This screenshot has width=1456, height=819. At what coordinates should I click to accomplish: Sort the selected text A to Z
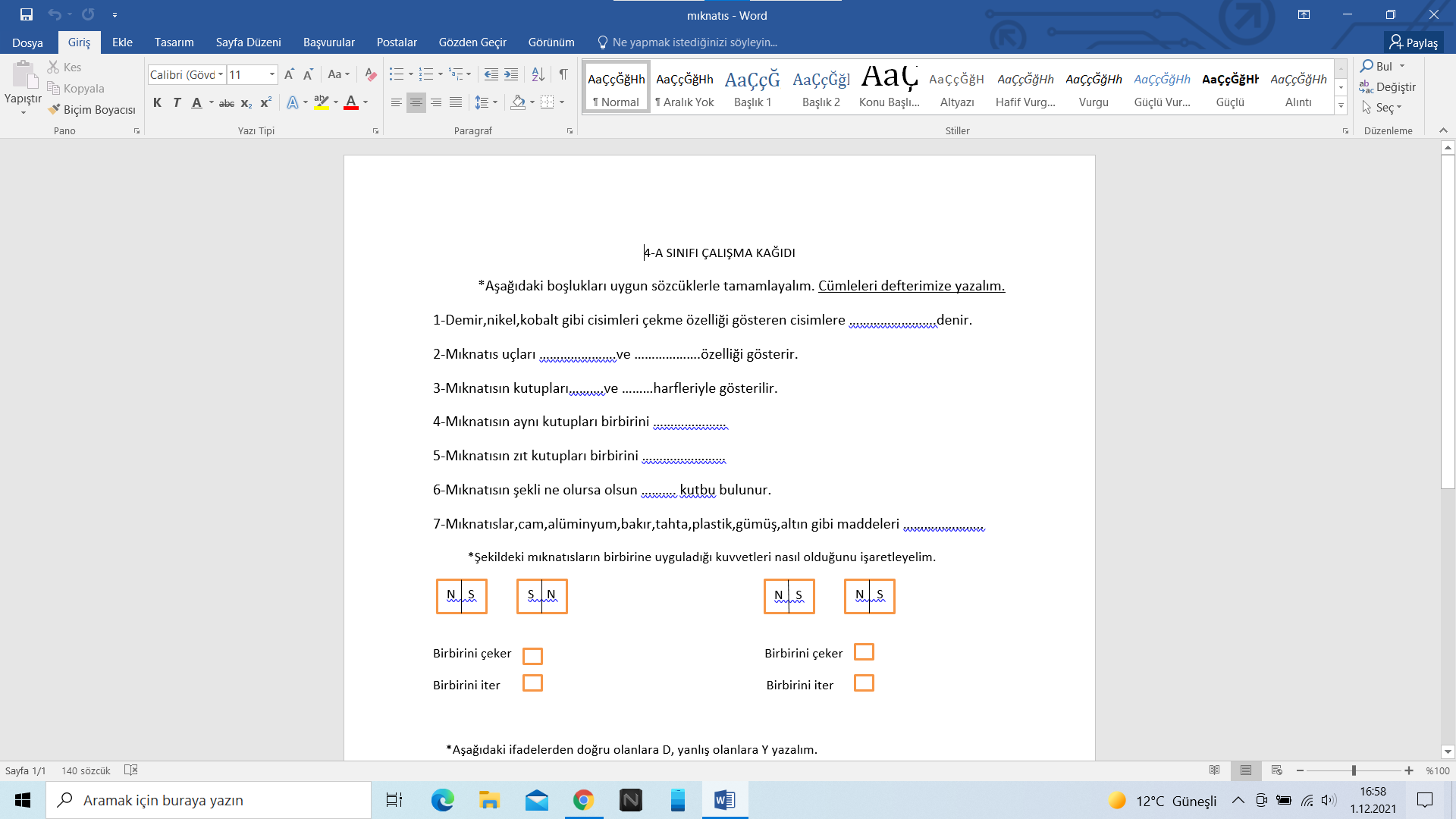538,74
